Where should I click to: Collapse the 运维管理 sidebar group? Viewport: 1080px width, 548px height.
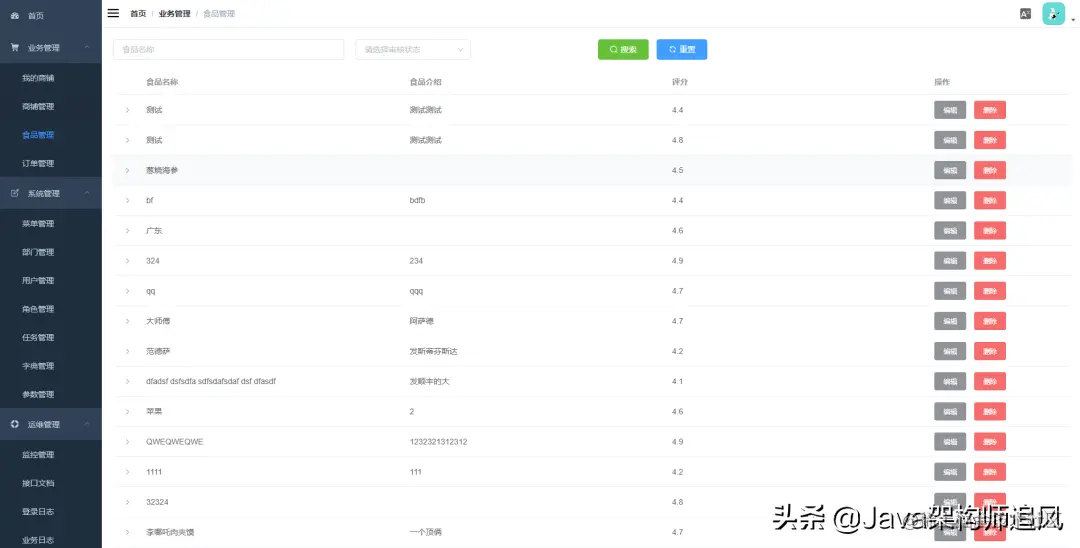(51, 425)
